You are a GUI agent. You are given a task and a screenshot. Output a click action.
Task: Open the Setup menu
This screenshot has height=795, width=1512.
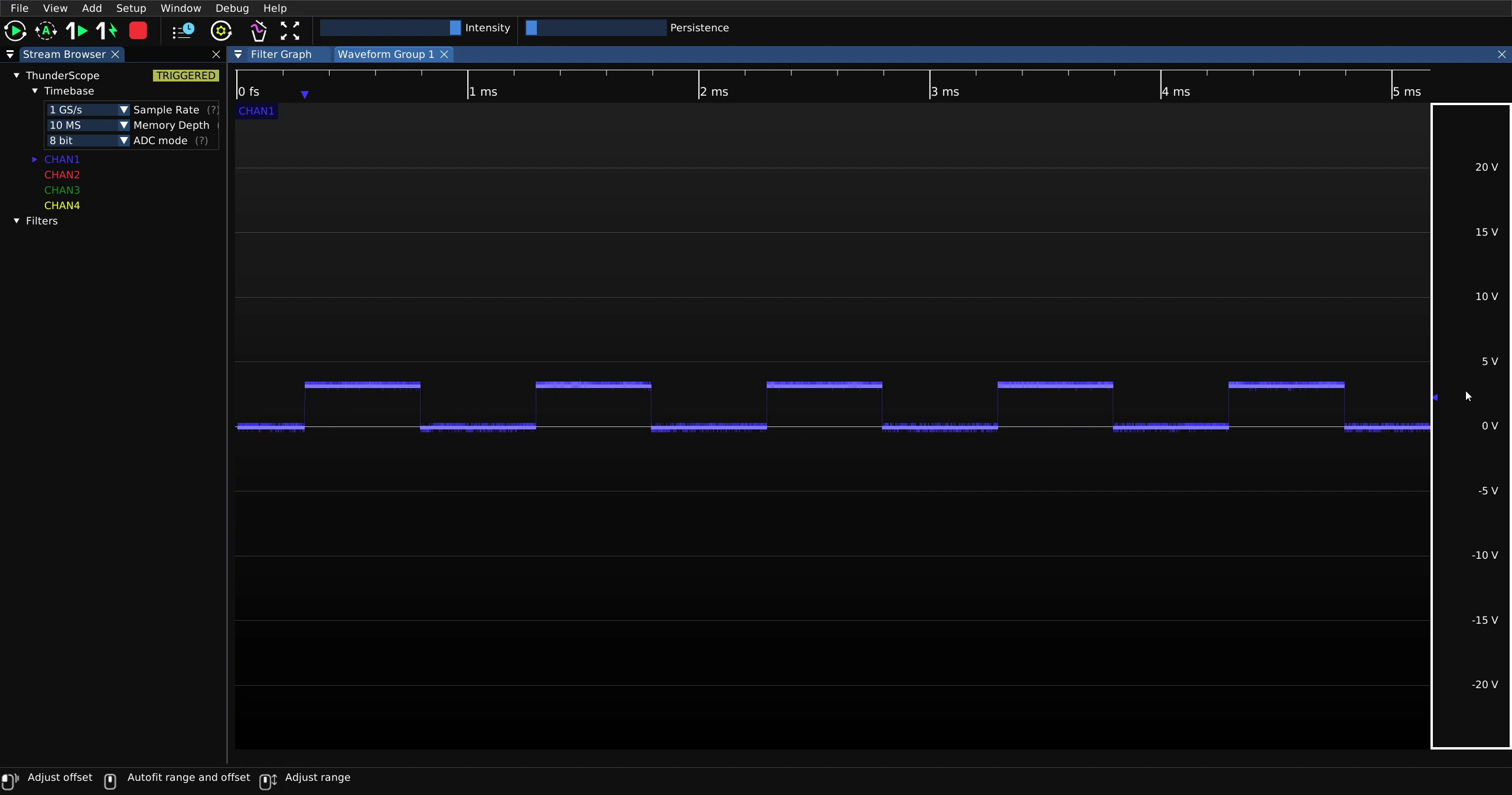[131, 8]
